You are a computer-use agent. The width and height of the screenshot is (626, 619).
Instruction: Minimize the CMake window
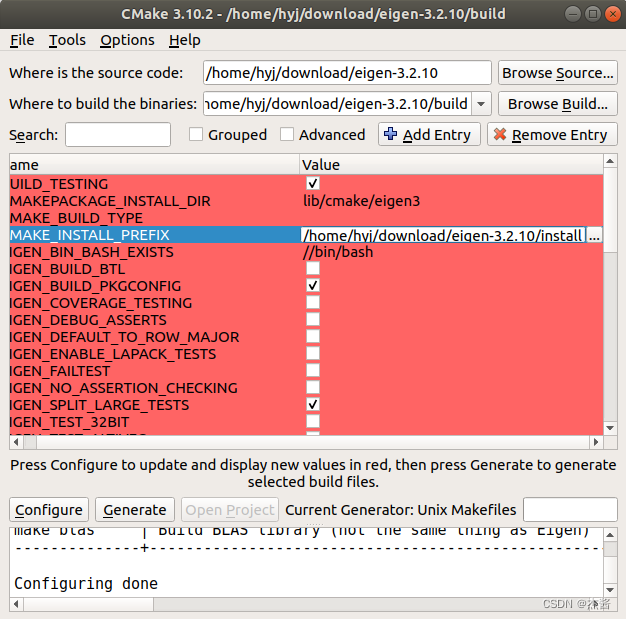coord(573,14)
